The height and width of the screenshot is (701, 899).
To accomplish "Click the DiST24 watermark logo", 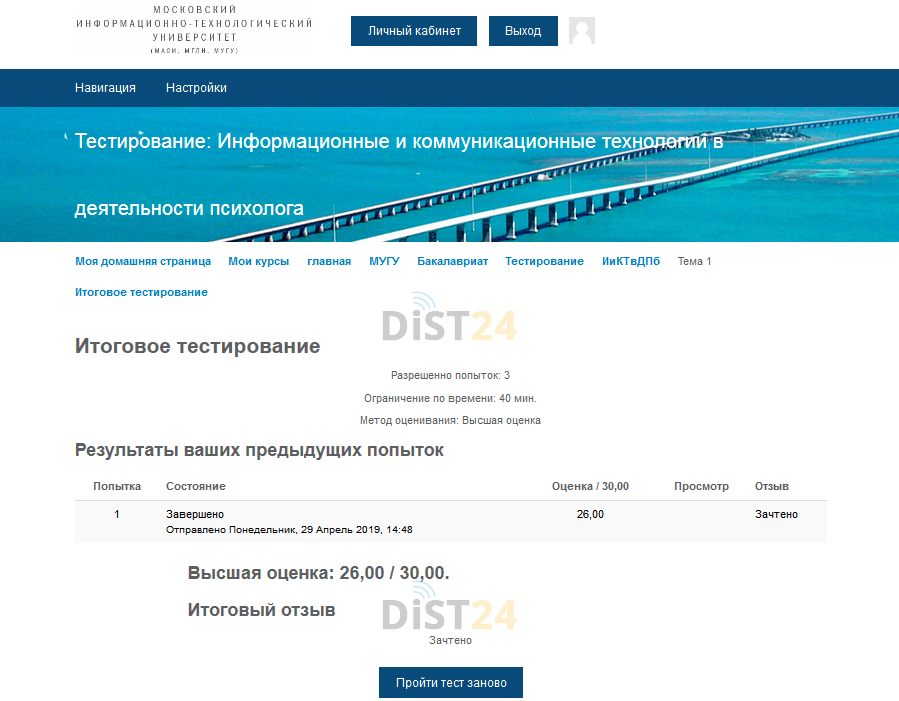I will (x=448, y=318).
